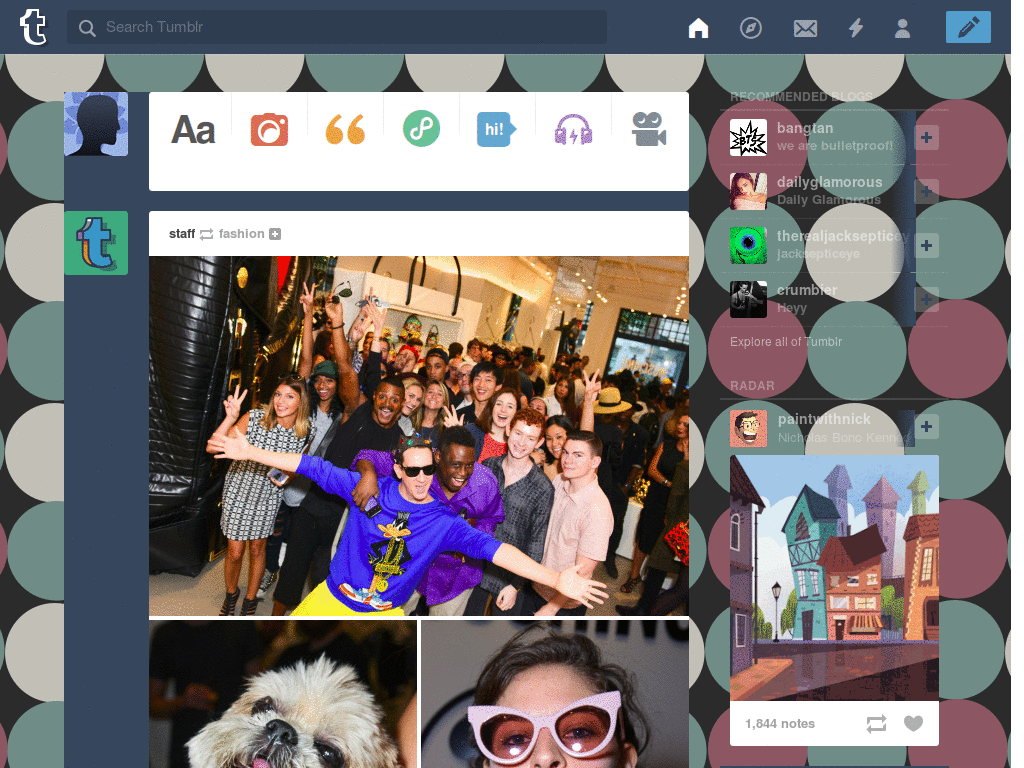Open therealjacksepticeye blog name
The height and width of the screenshot is (768, 1024).
842,236
